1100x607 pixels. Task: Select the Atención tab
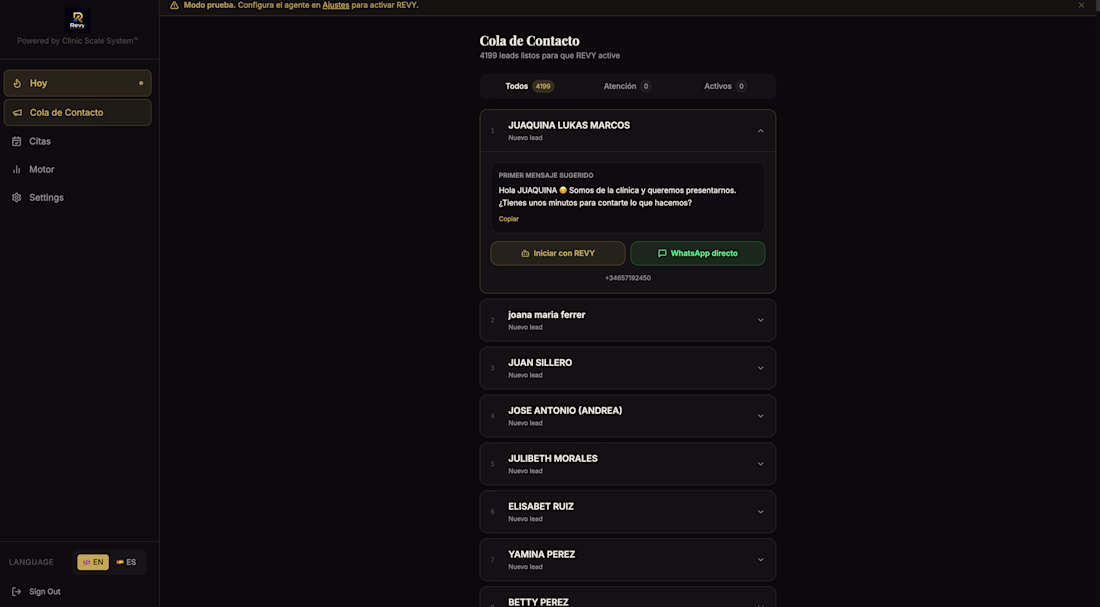click(627, 86)
